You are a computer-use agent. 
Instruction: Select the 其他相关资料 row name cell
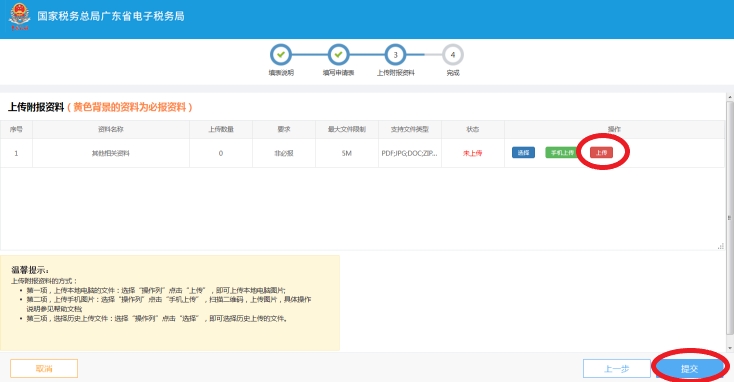(x=111, y=153)
